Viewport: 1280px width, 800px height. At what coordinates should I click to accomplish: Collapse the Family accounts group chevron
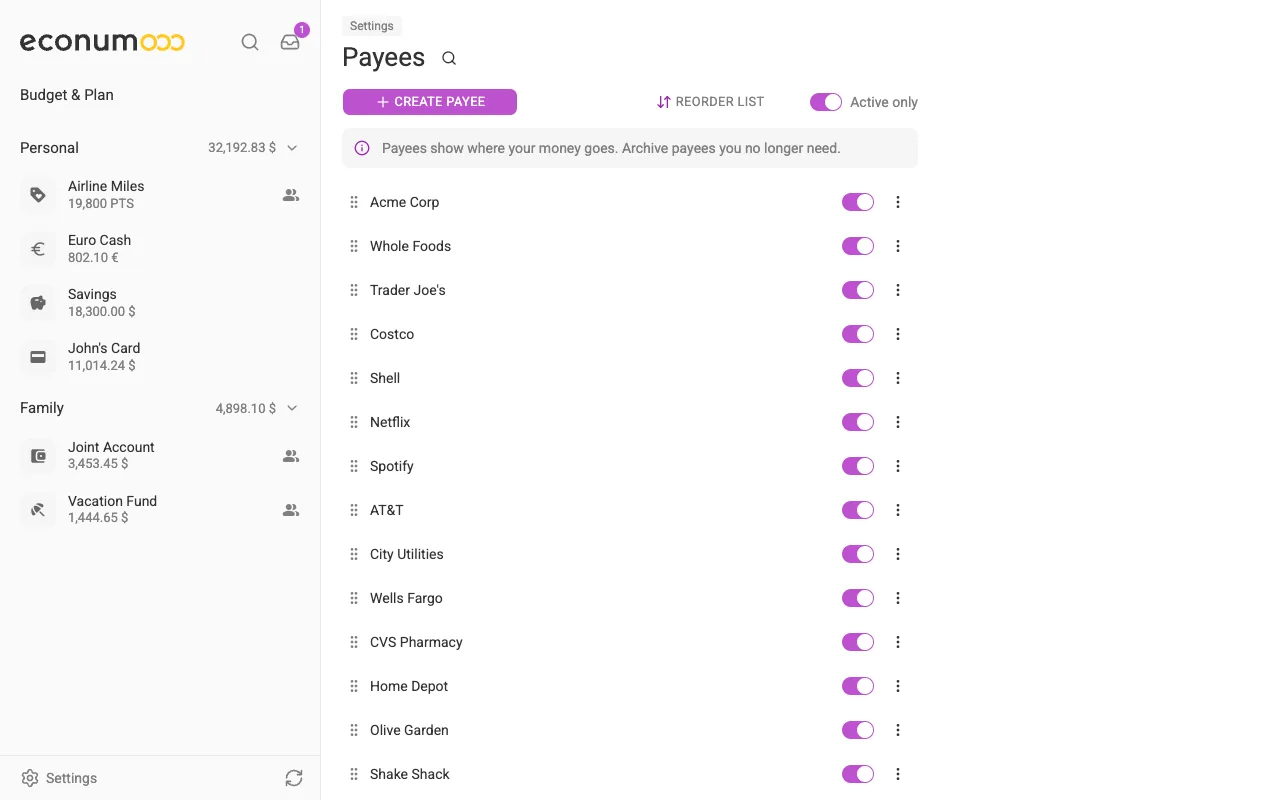[292, 408]
